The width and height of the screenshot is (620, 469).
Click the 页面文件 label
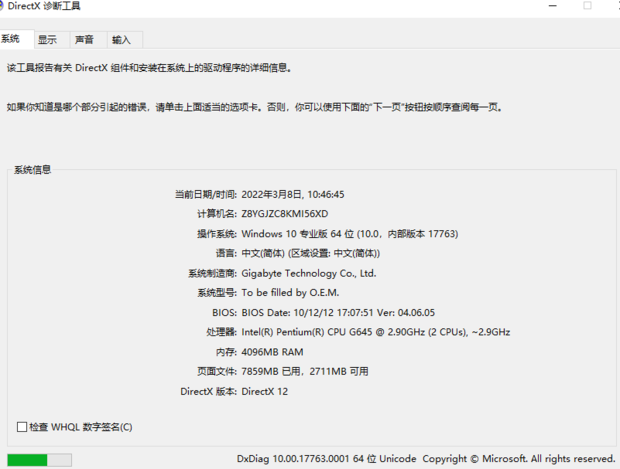pos(217,371)
